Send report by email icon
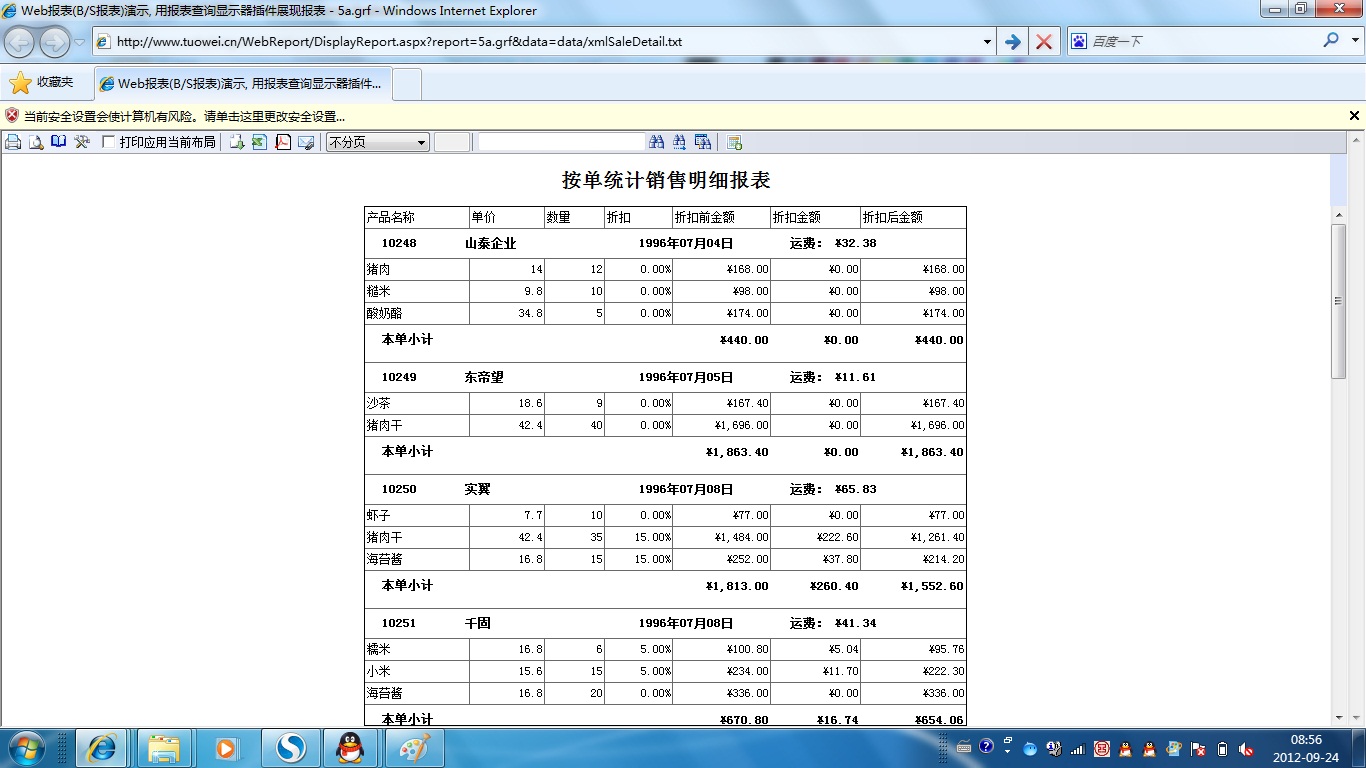The width and height of the screenshot is (1366, 768). click(x=306, y=142)
